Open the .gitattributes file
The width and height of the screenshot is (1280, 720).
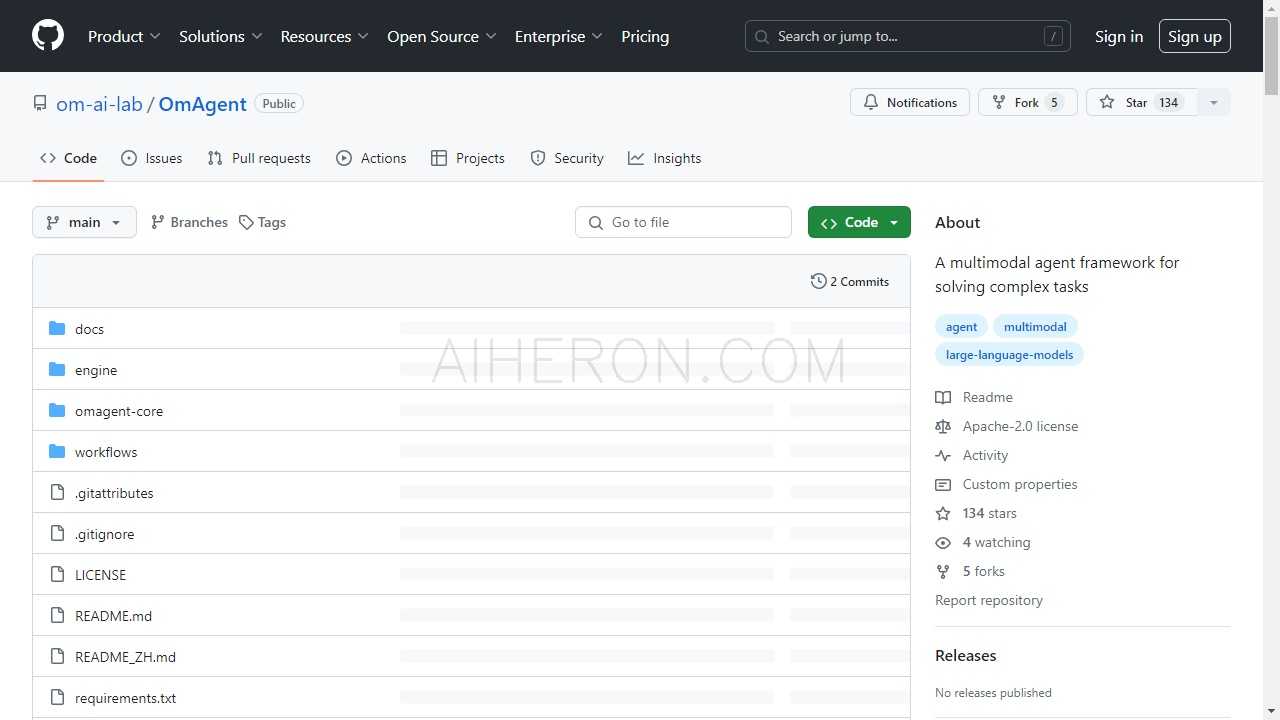point(114,493)
